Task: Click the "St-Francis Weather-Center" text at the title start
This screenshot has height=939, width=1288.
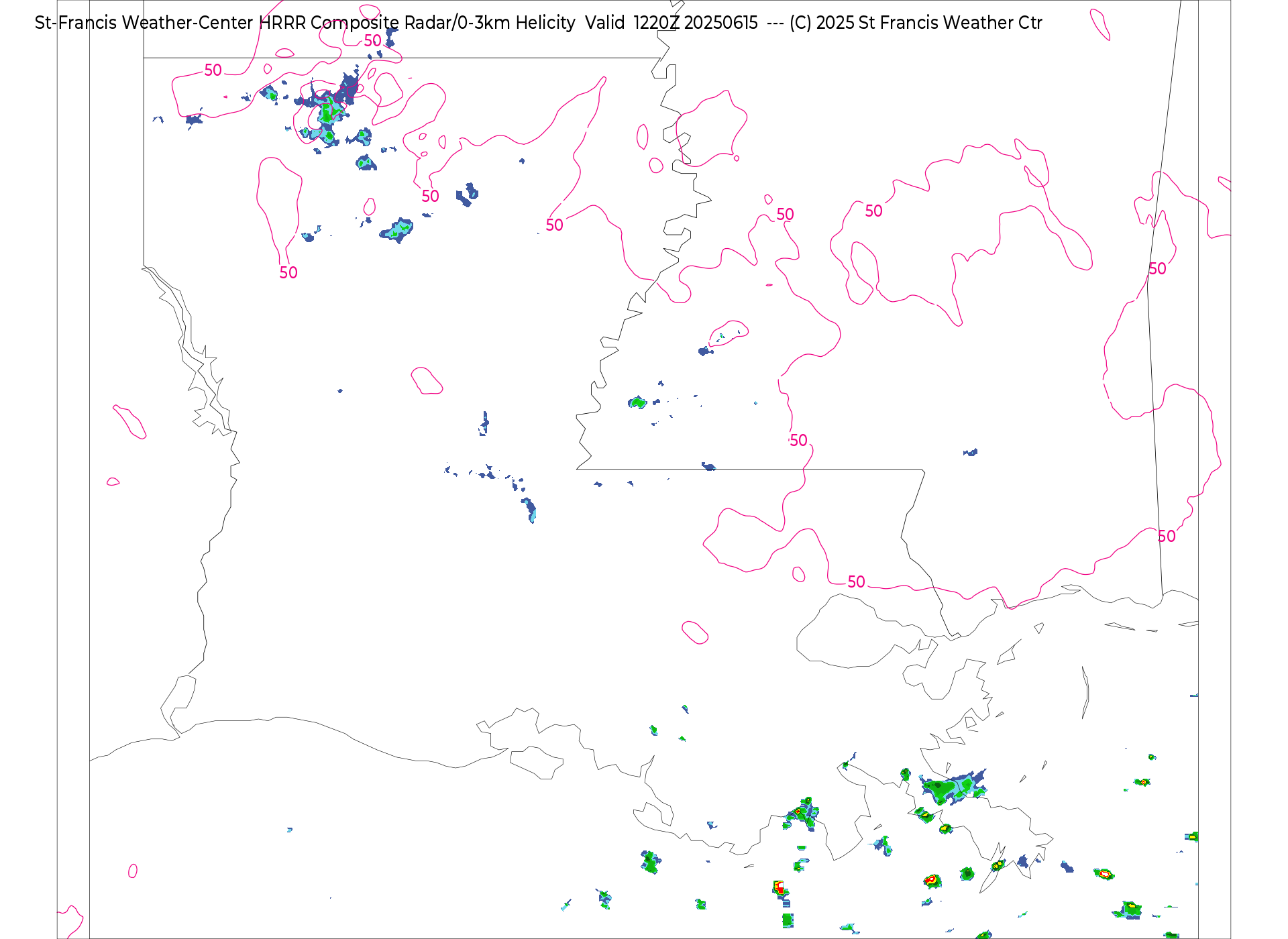Action: [x=144, y=23]
